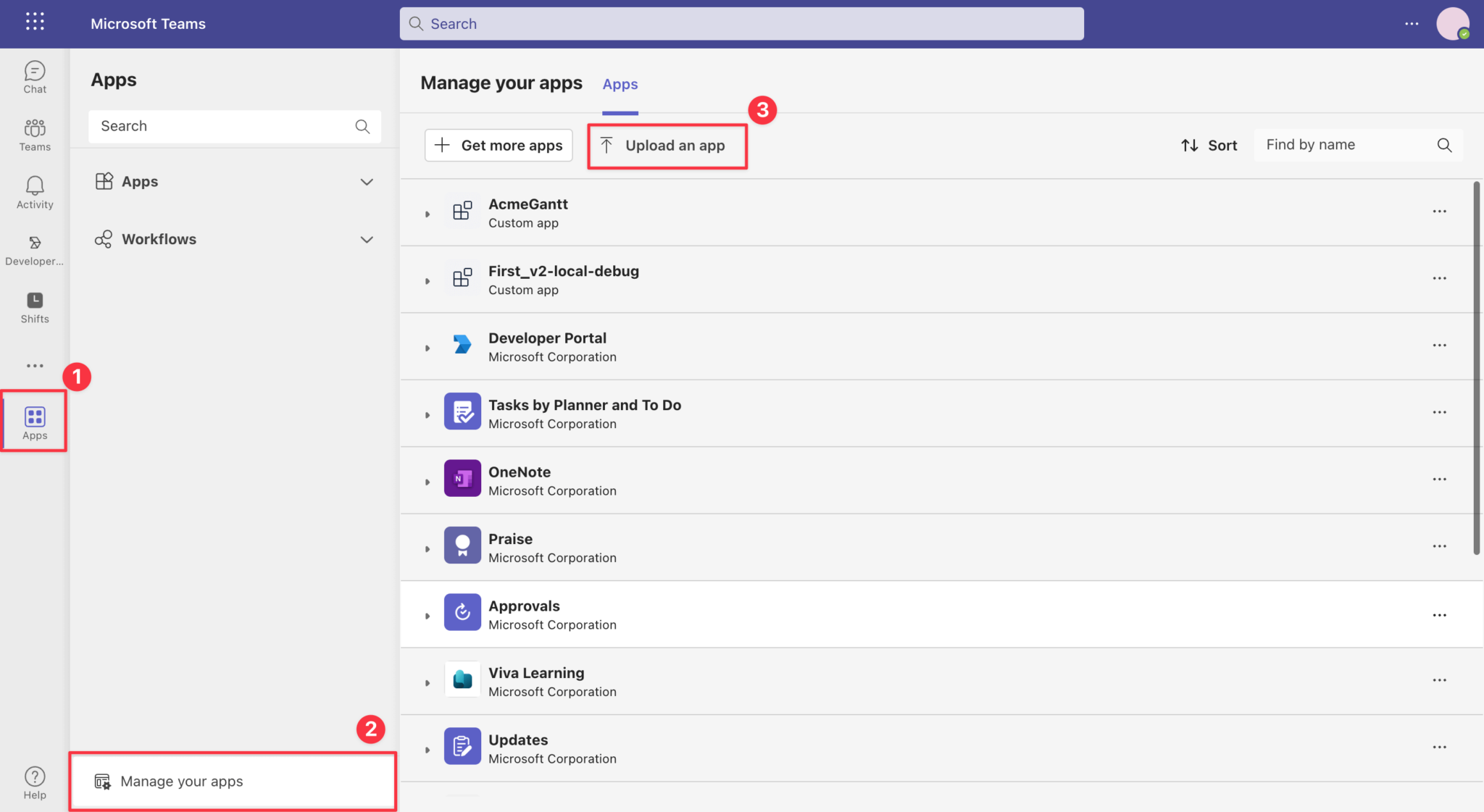Expand the Apps category chevron

367,182
